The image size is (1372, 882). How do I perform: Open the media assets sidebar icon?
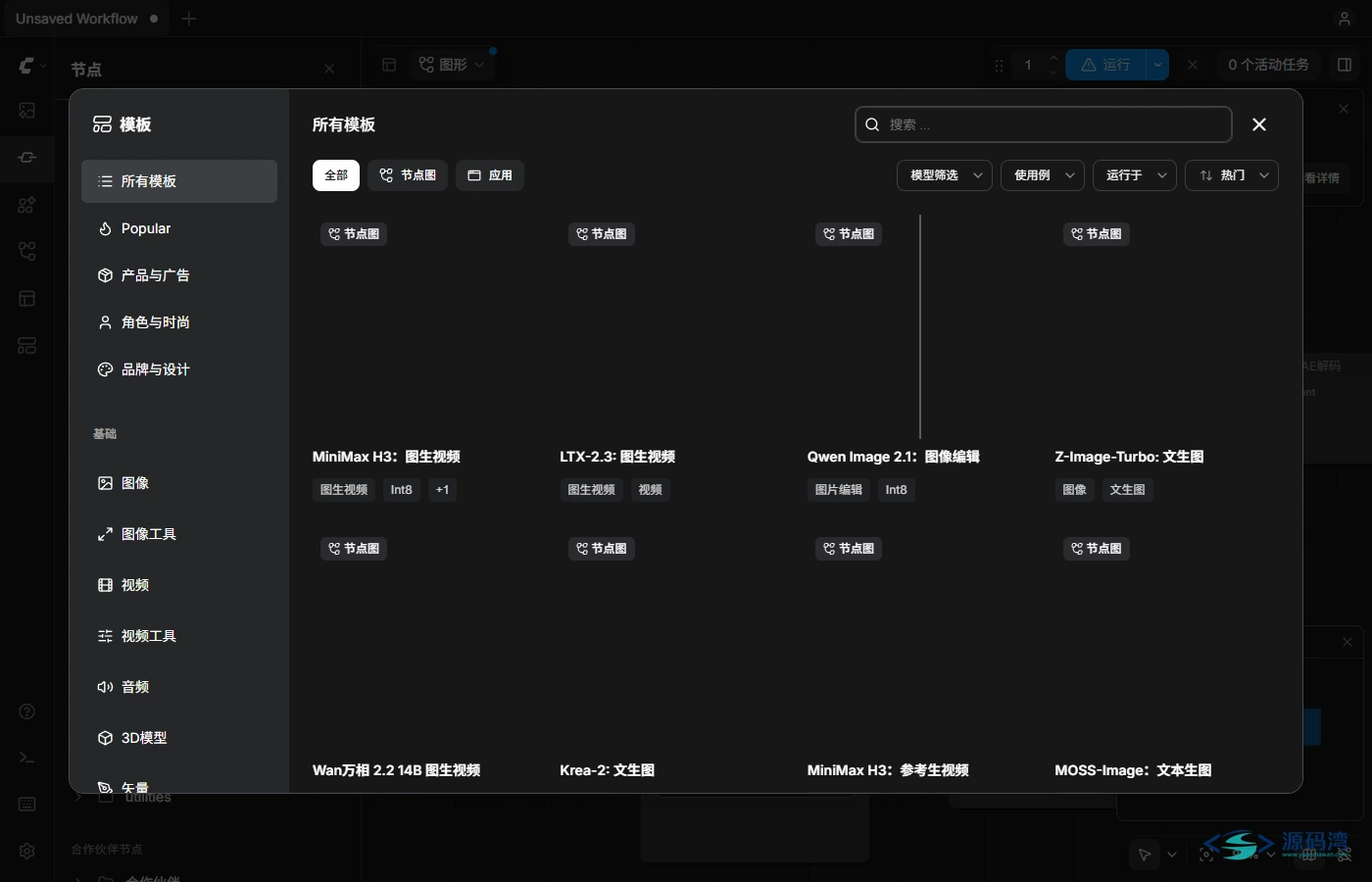27,111
